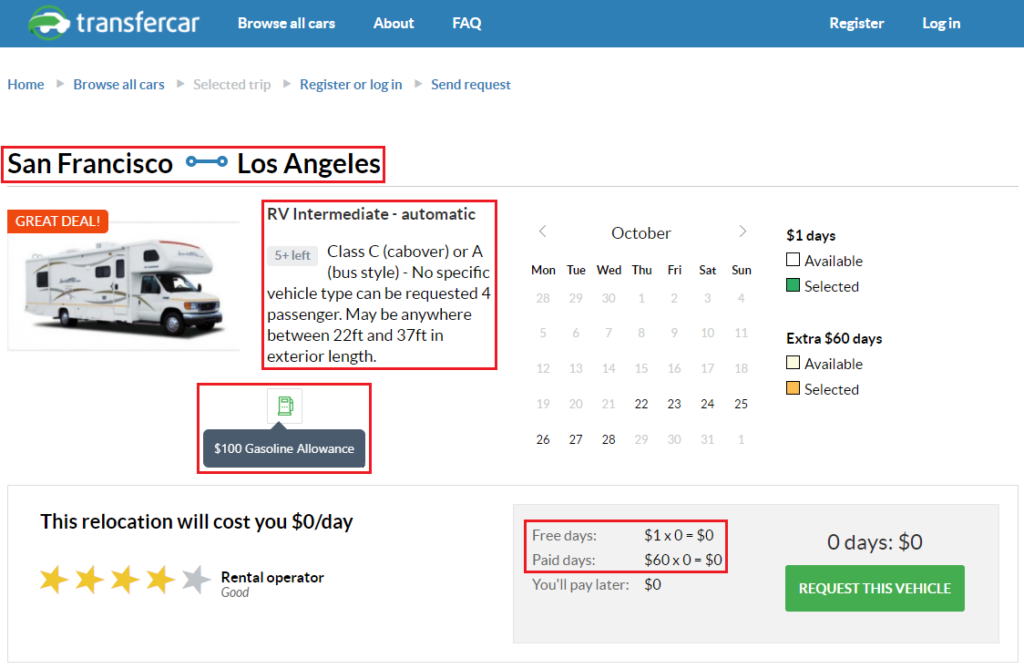Open the Selected trip breadcrumb step
Viewport: 1024px width, 669px height.
[232, 84]
